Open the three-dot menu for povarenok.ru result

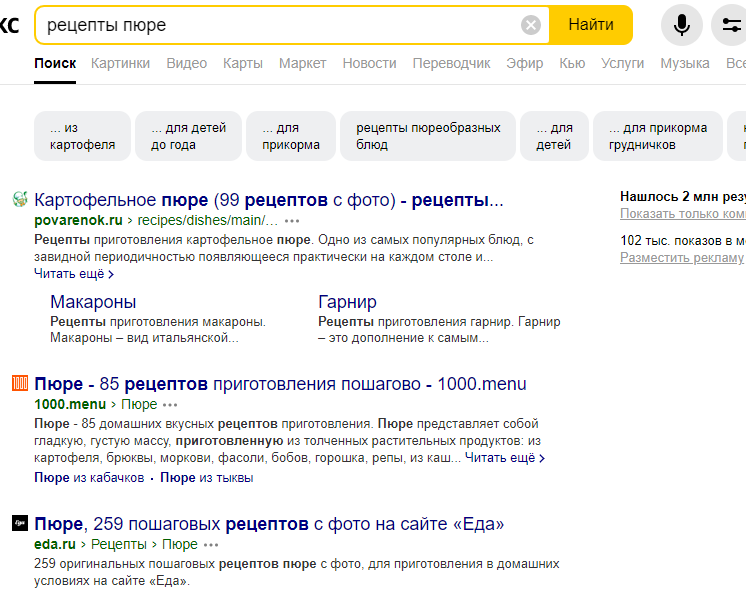click(x=292, y=221)
